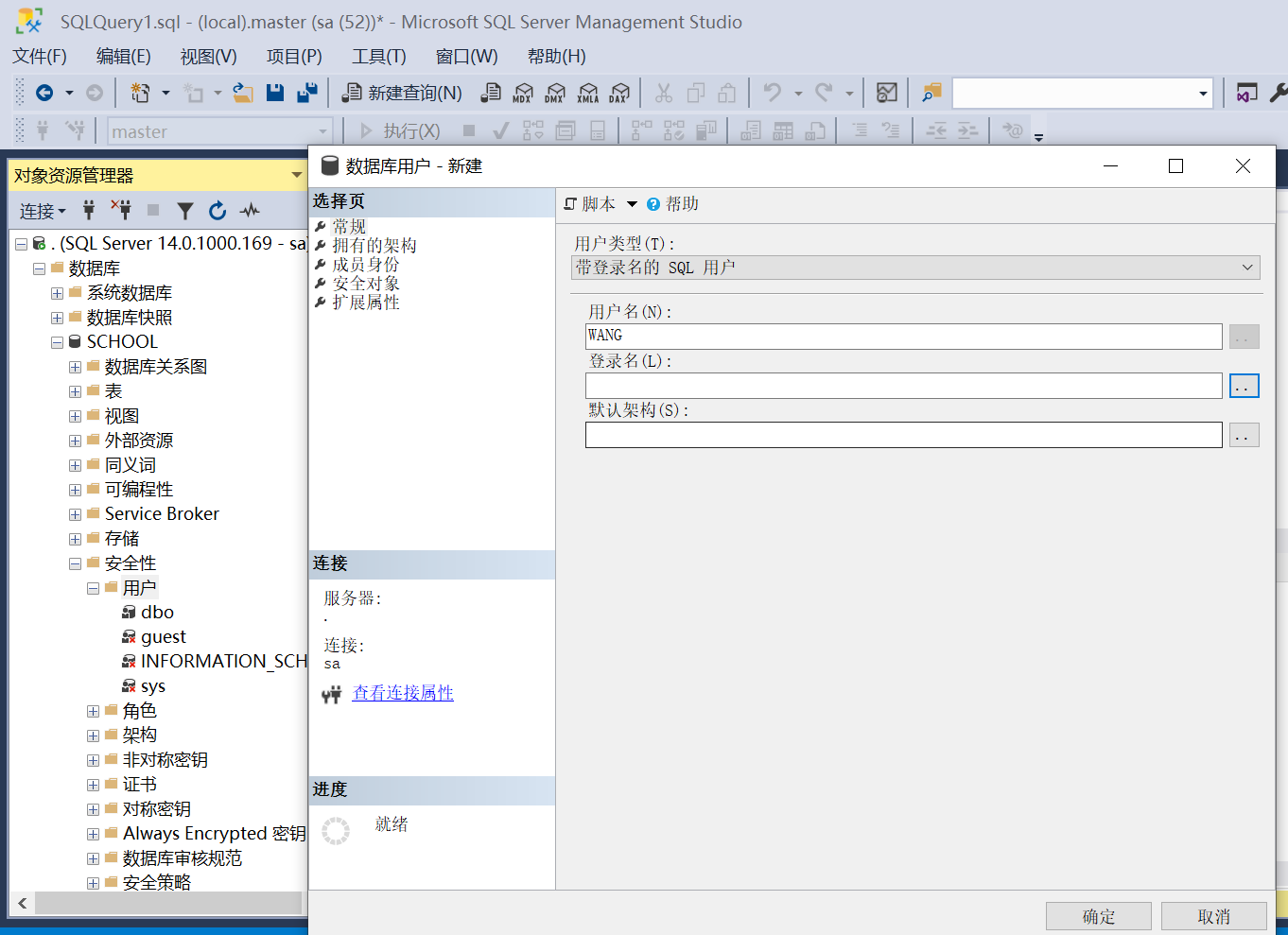This screenshot has width=1288, height=935.
Task: Select the Securables (安全对象) page
Action: (366, 284)
